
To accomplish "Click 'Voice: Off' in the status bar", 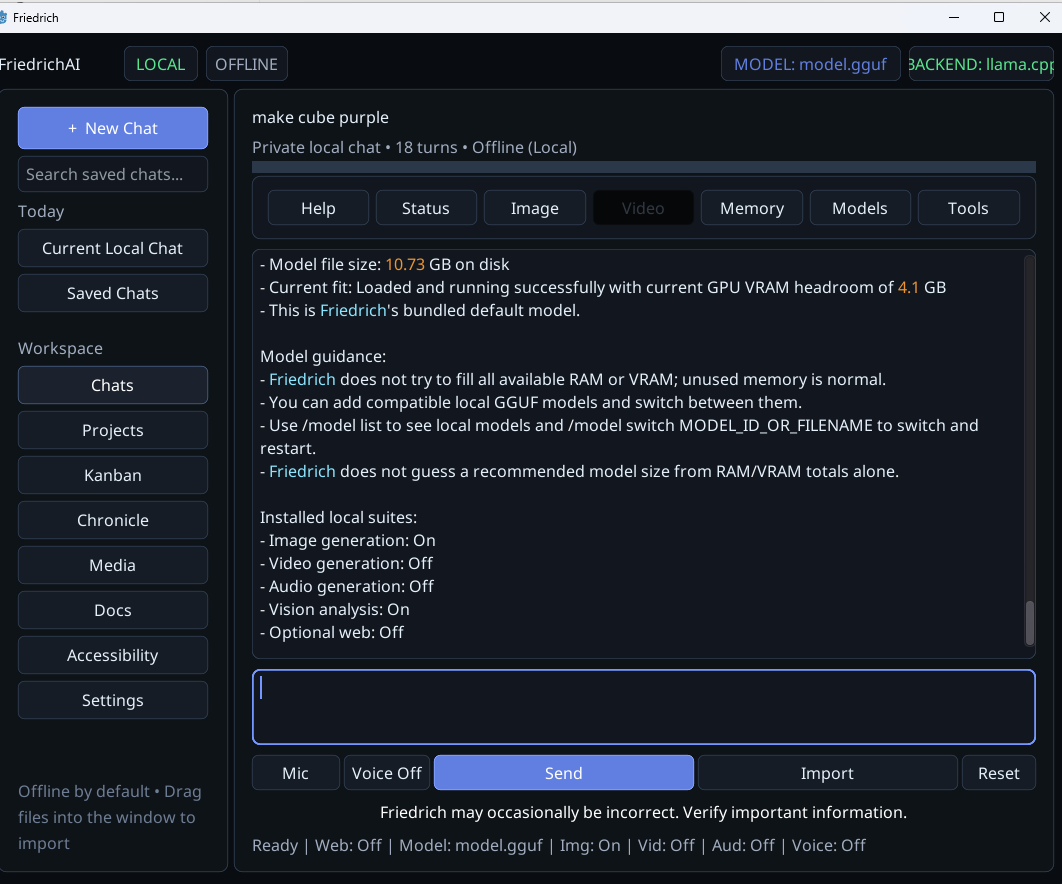I will point(828,845).
